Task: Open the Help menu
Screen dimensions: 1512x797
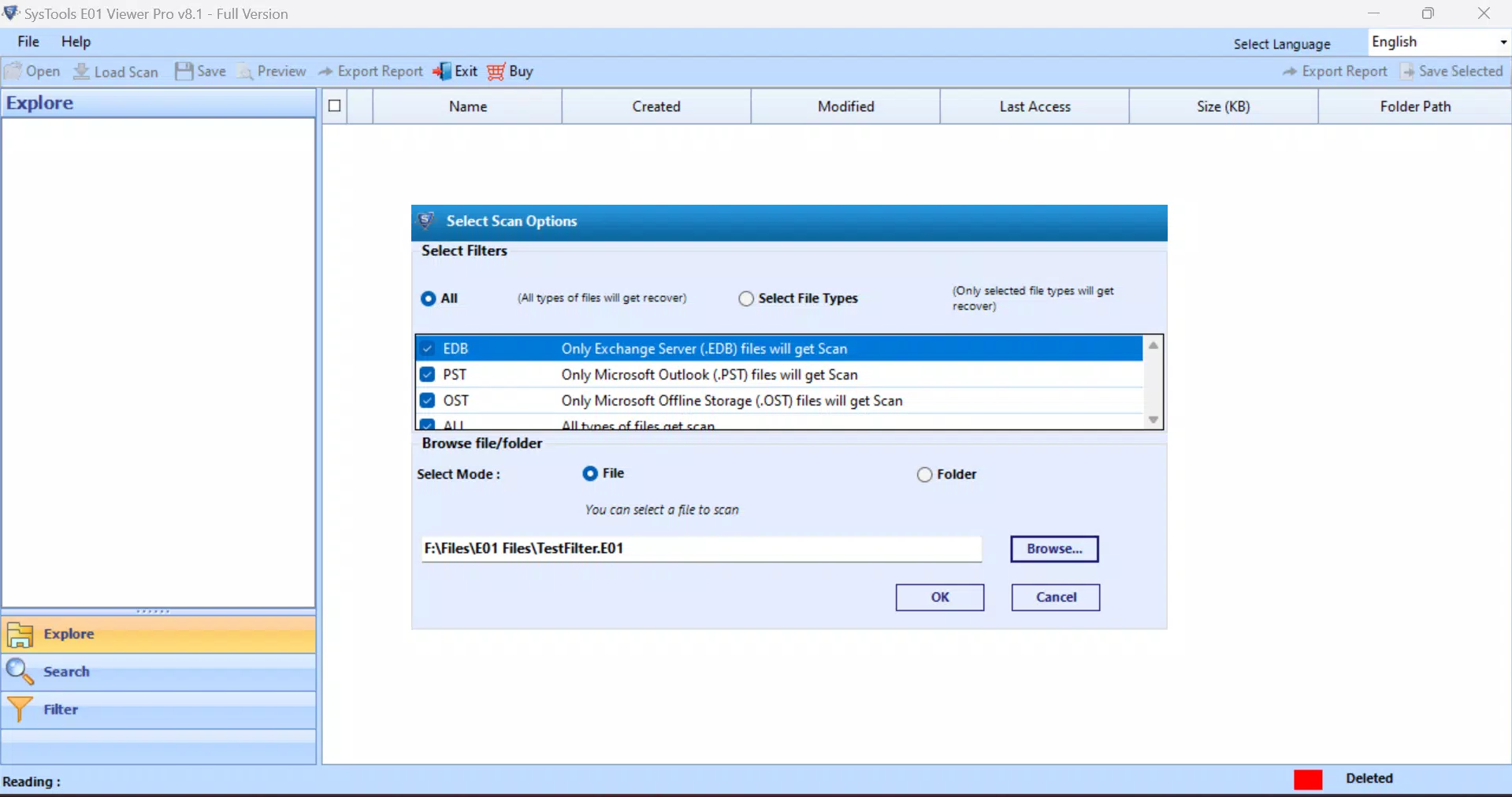Action: pyautogui.click(x=76, y=42)
